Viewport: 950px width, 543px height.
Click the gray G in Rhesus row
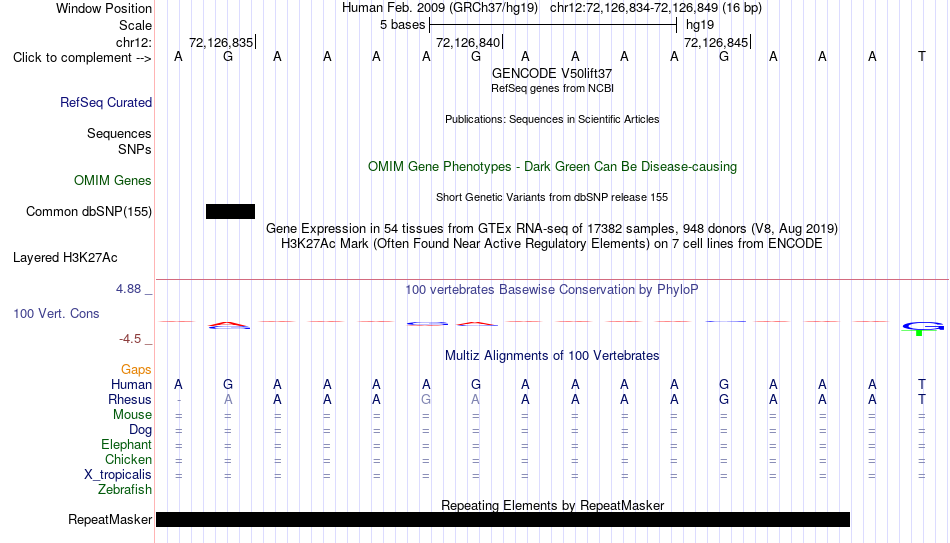426,399
